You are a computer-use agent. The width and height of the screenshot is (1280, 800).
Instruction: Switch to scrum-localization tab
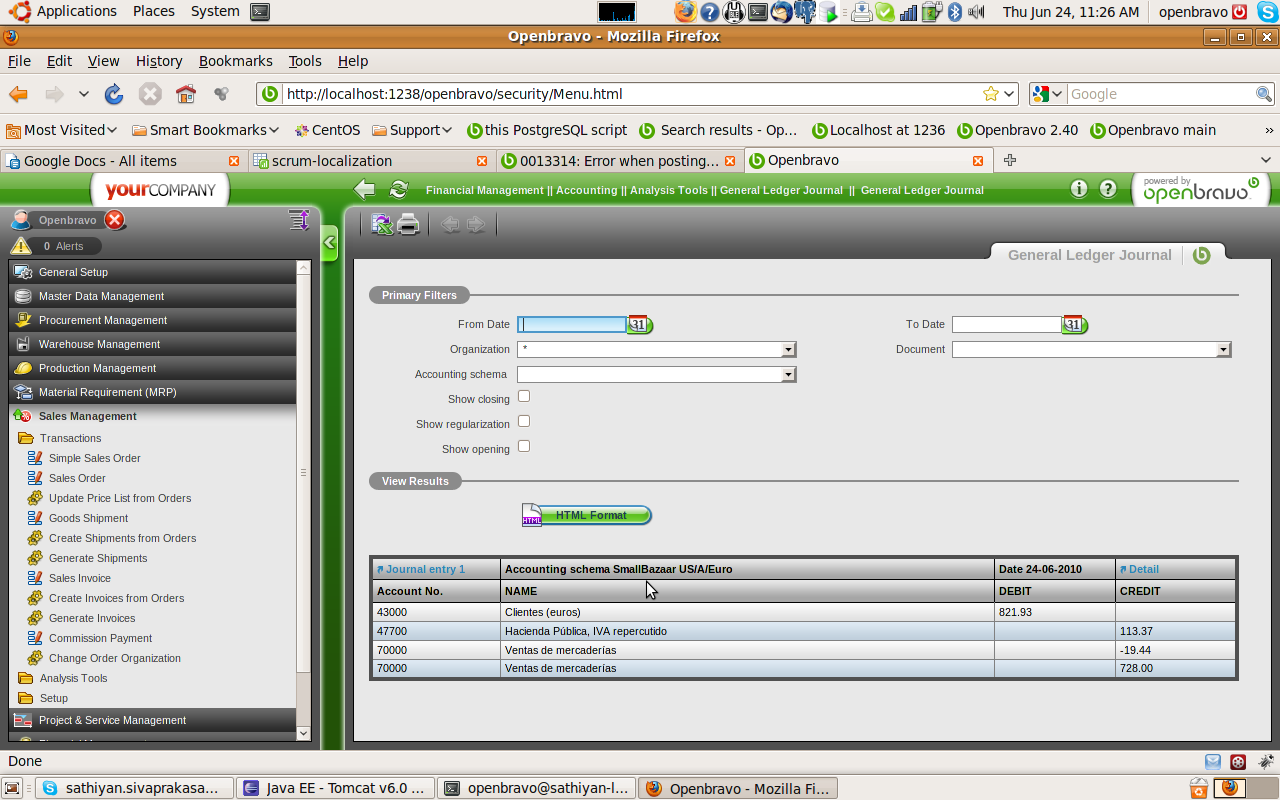370,160
